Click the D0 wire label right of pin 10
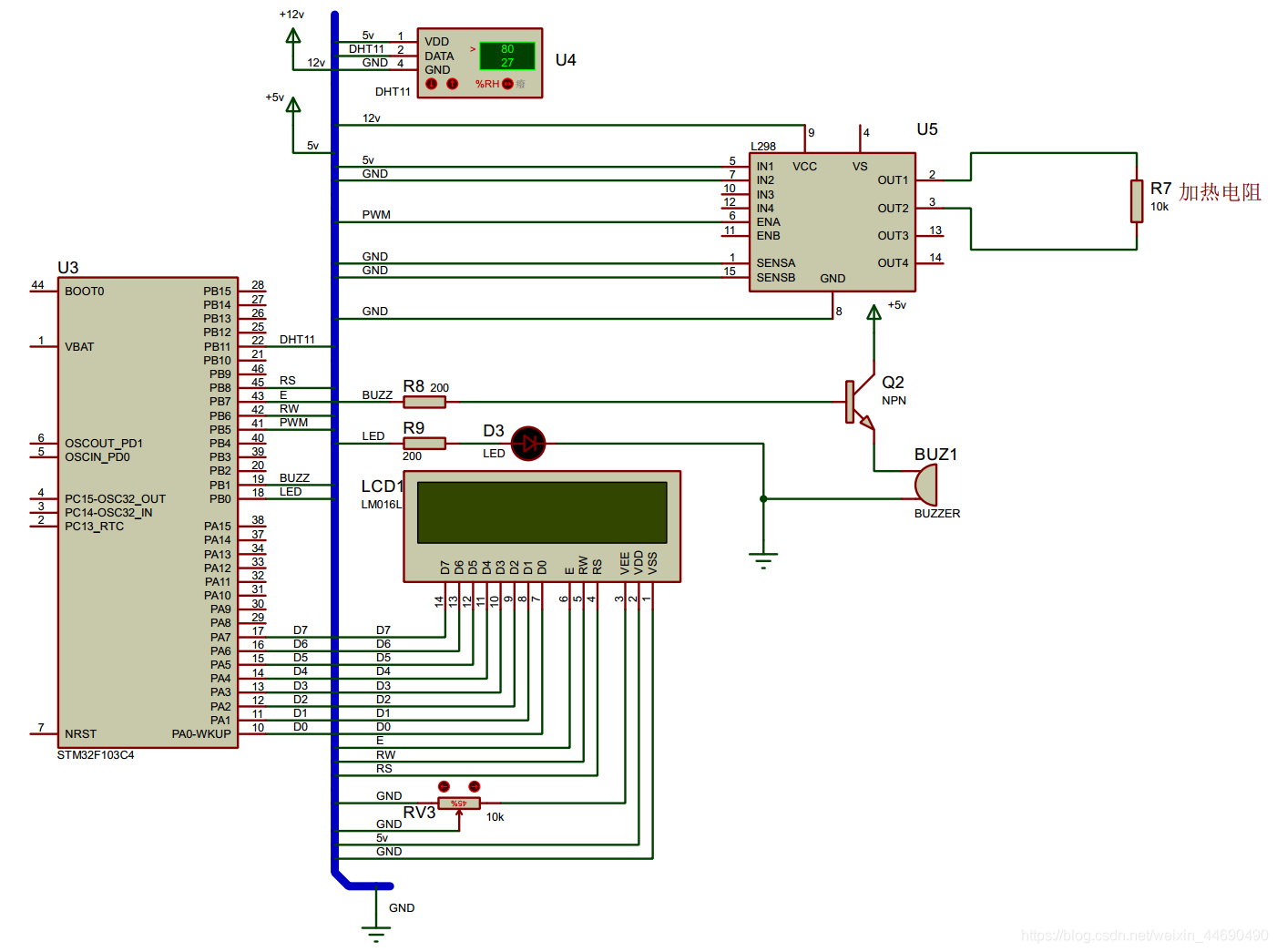1277x952 pixels. pos(301,727)
